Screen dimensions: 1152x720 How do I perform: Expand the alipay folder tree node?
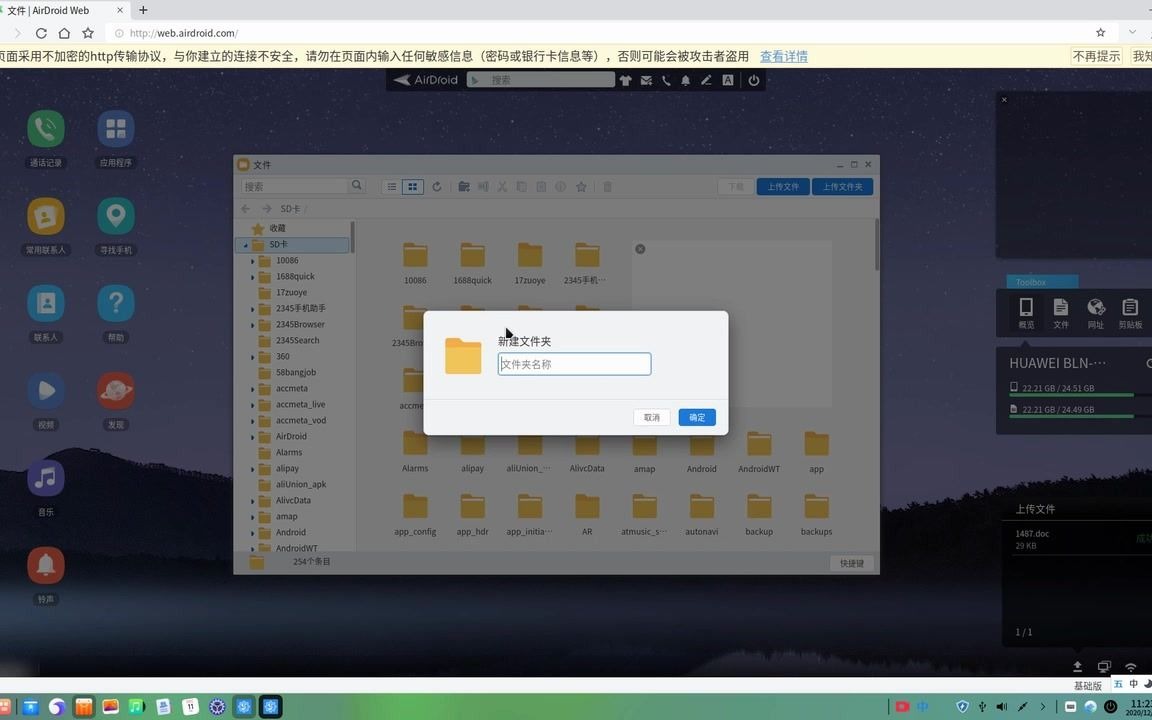(x=252, y=469)
